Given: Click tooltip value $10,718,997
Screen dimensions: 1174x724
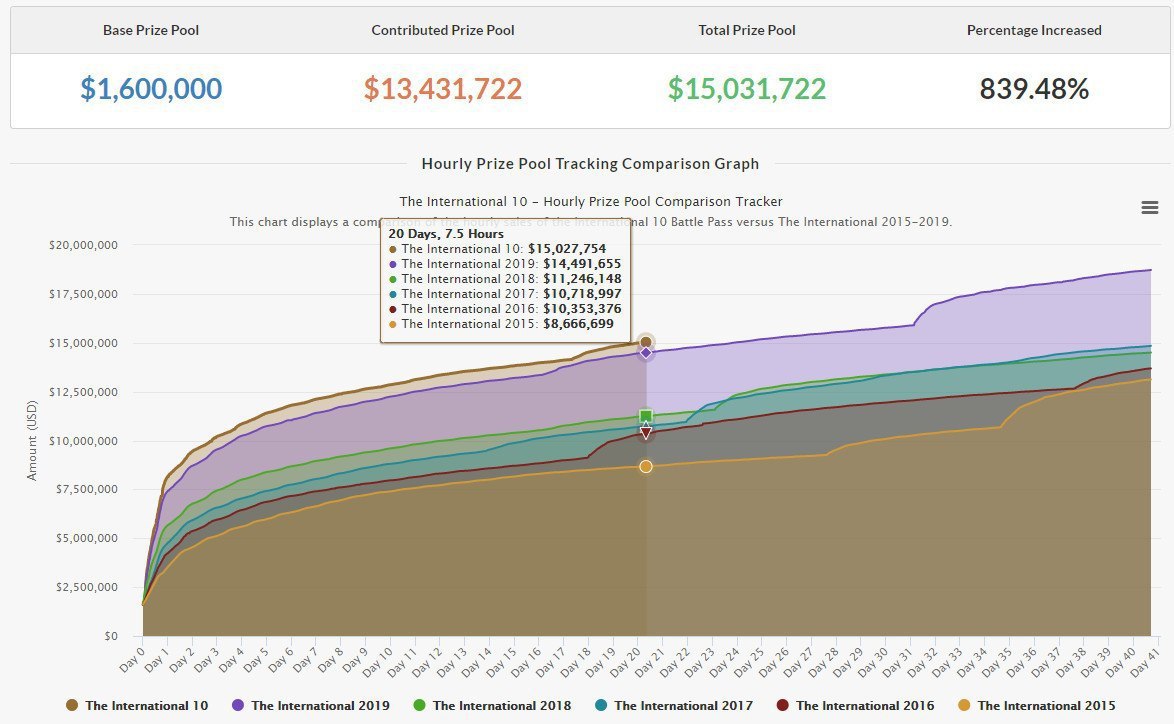Looking at the screenshot, I should coord(582,293).
